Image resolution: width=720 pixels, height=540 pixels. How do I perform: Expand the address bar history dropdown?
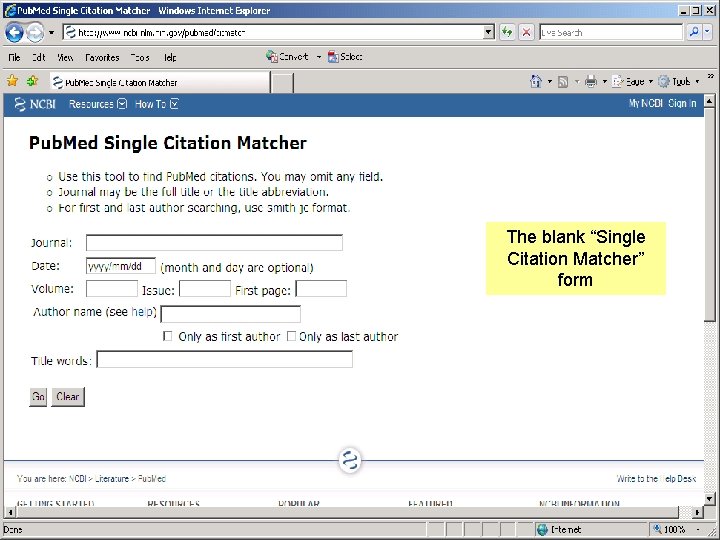489,33
